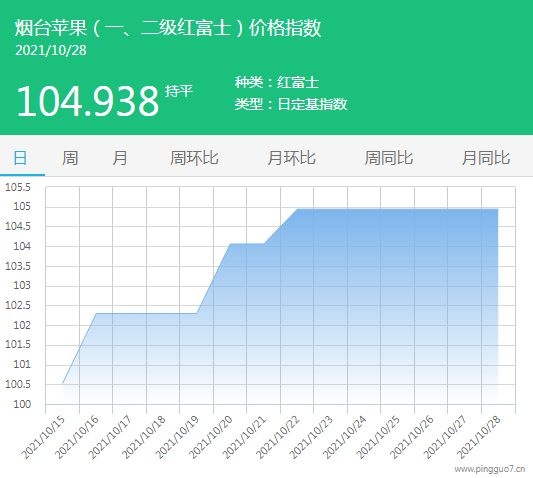Image resolution: width=533 pixels, height=478 pixels.
Task: Click the 持平 status label
Action: coord(179,91)
